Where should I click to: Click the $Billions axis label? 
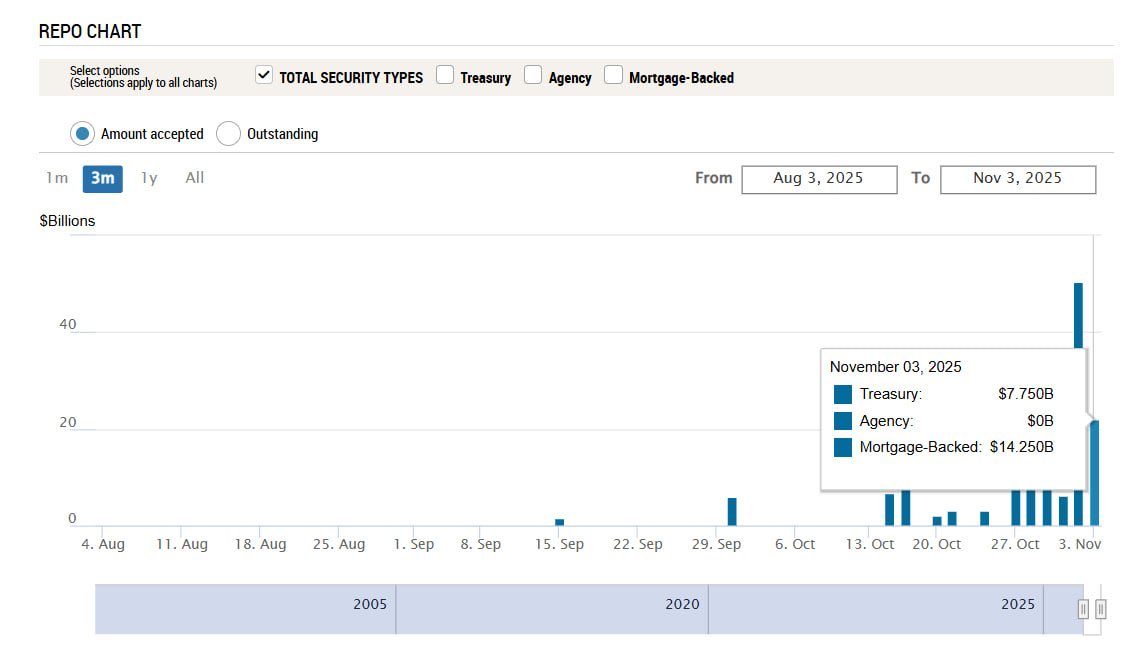point(67,221)
